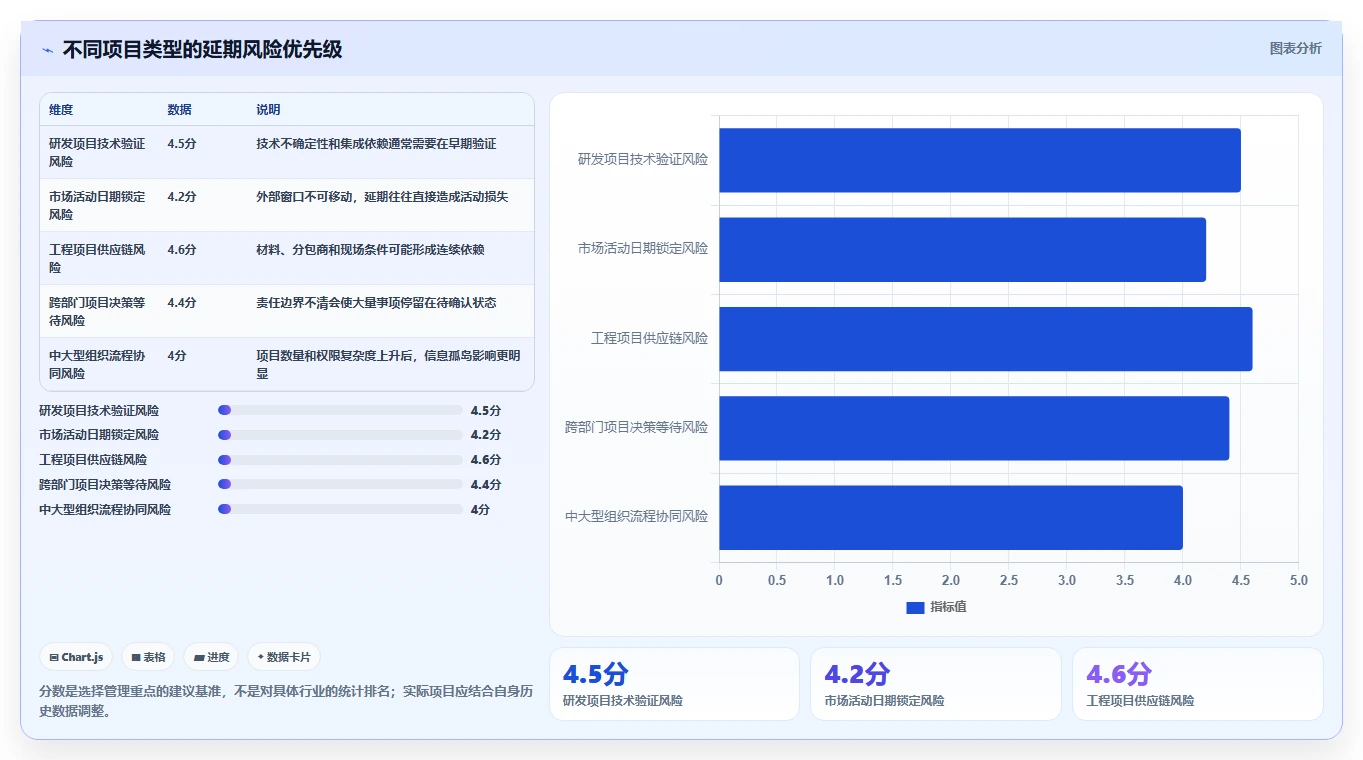
Task: Click the progress list label 中大型组织流程协同风险
Action: [x=105, y=510]
